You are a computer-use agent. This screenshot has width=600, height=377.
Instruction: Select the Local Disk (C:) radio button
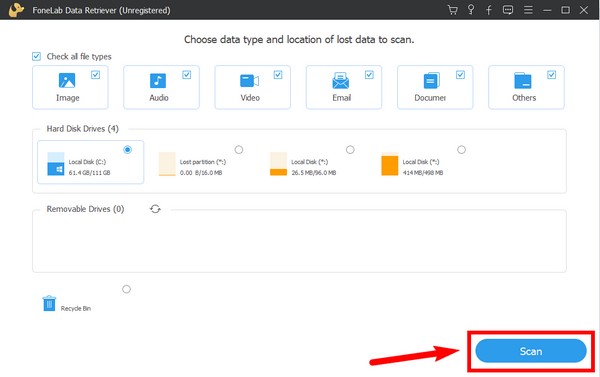pos(128,150)
